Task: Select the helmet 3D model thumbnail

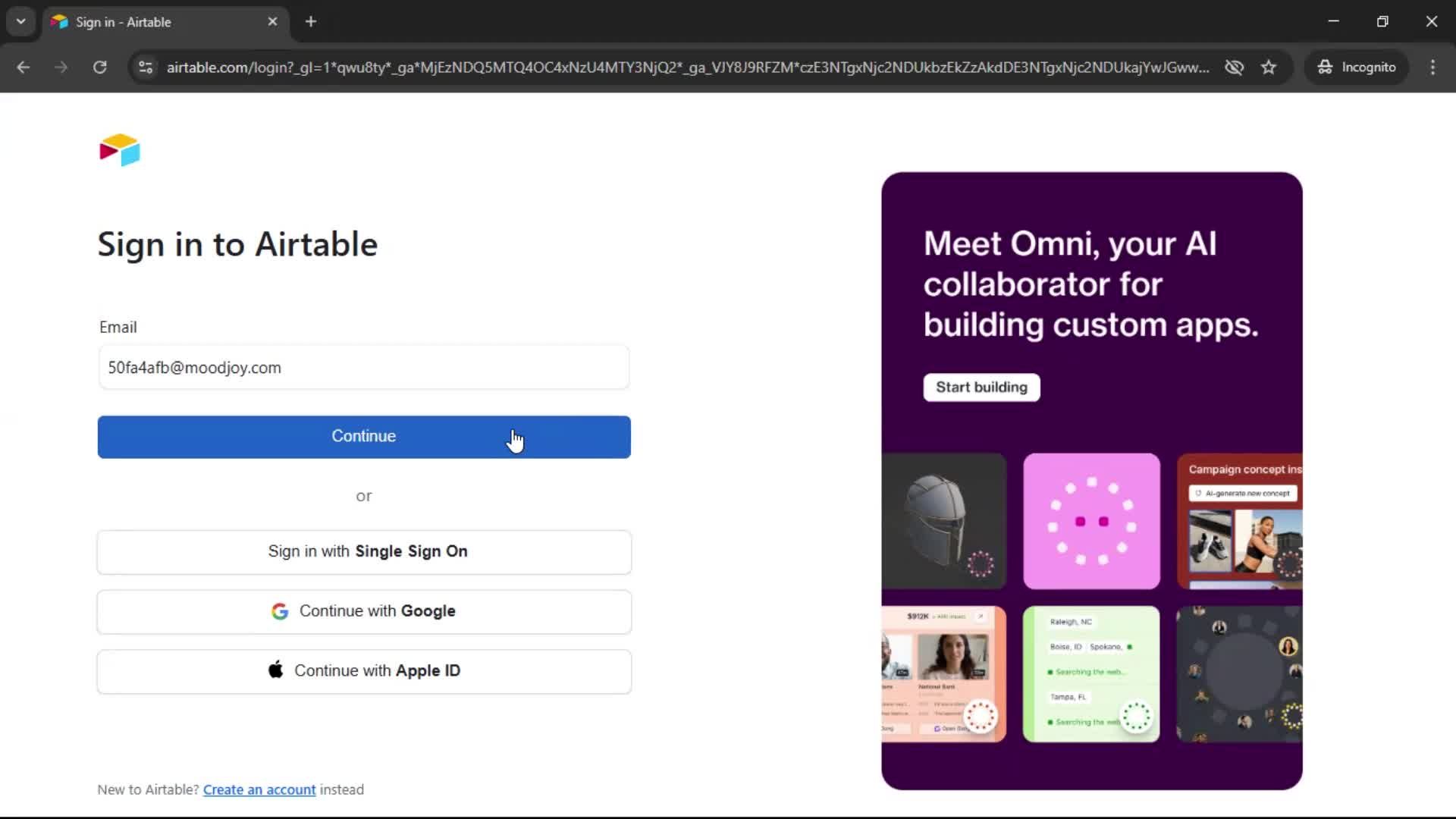Action: pos(944,522)
